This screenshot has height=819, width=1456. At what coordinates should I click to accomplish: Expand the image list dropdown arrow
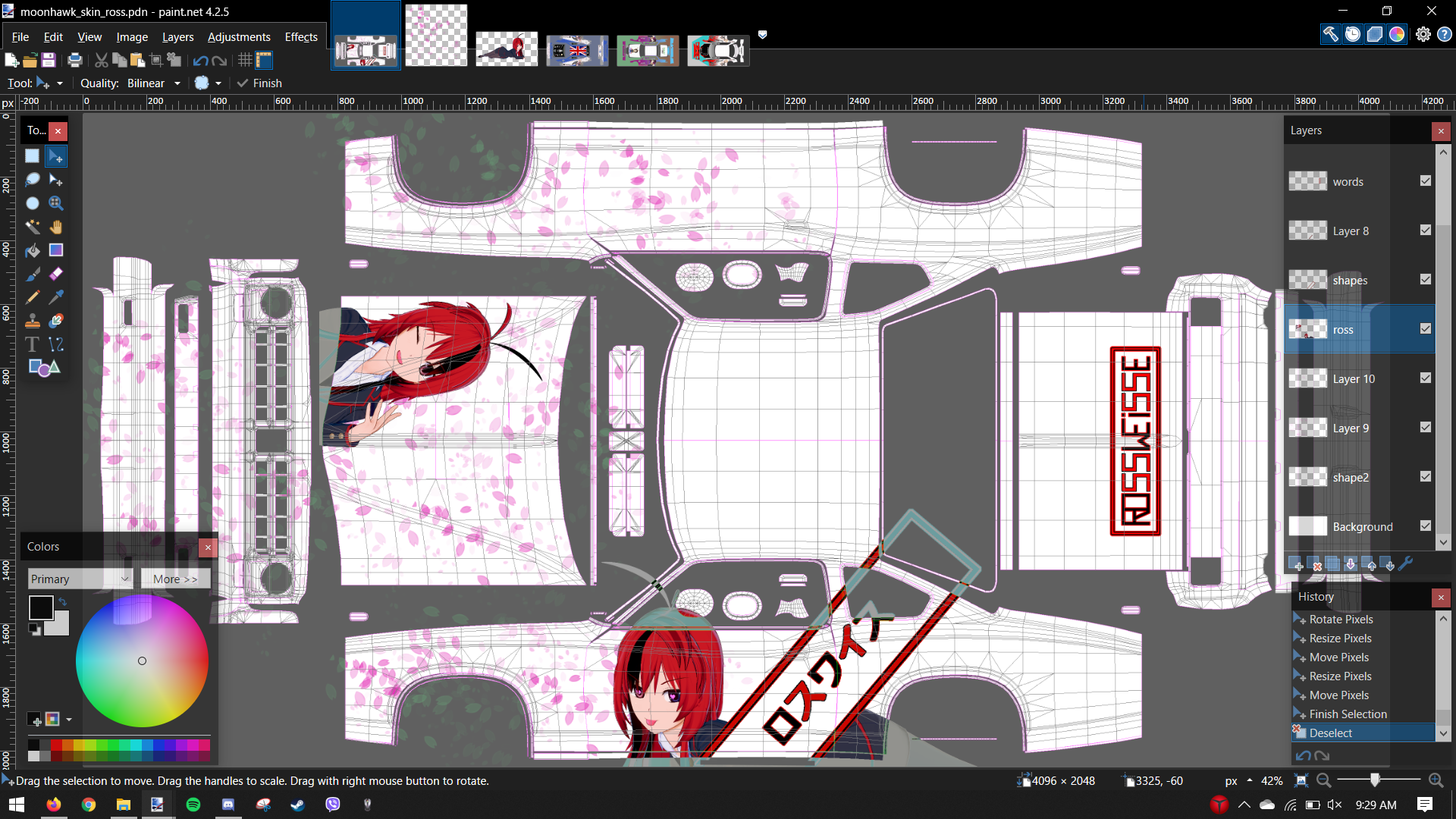coord(763,35)
